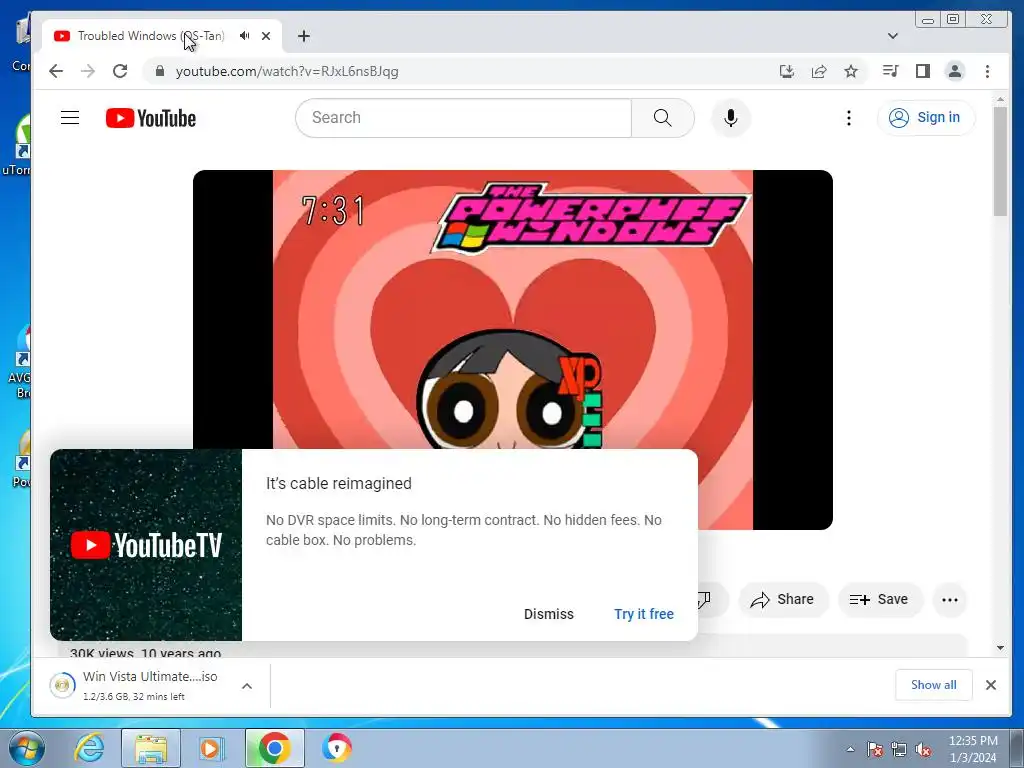Reload the YouTube page

click(x=120, y=71)
